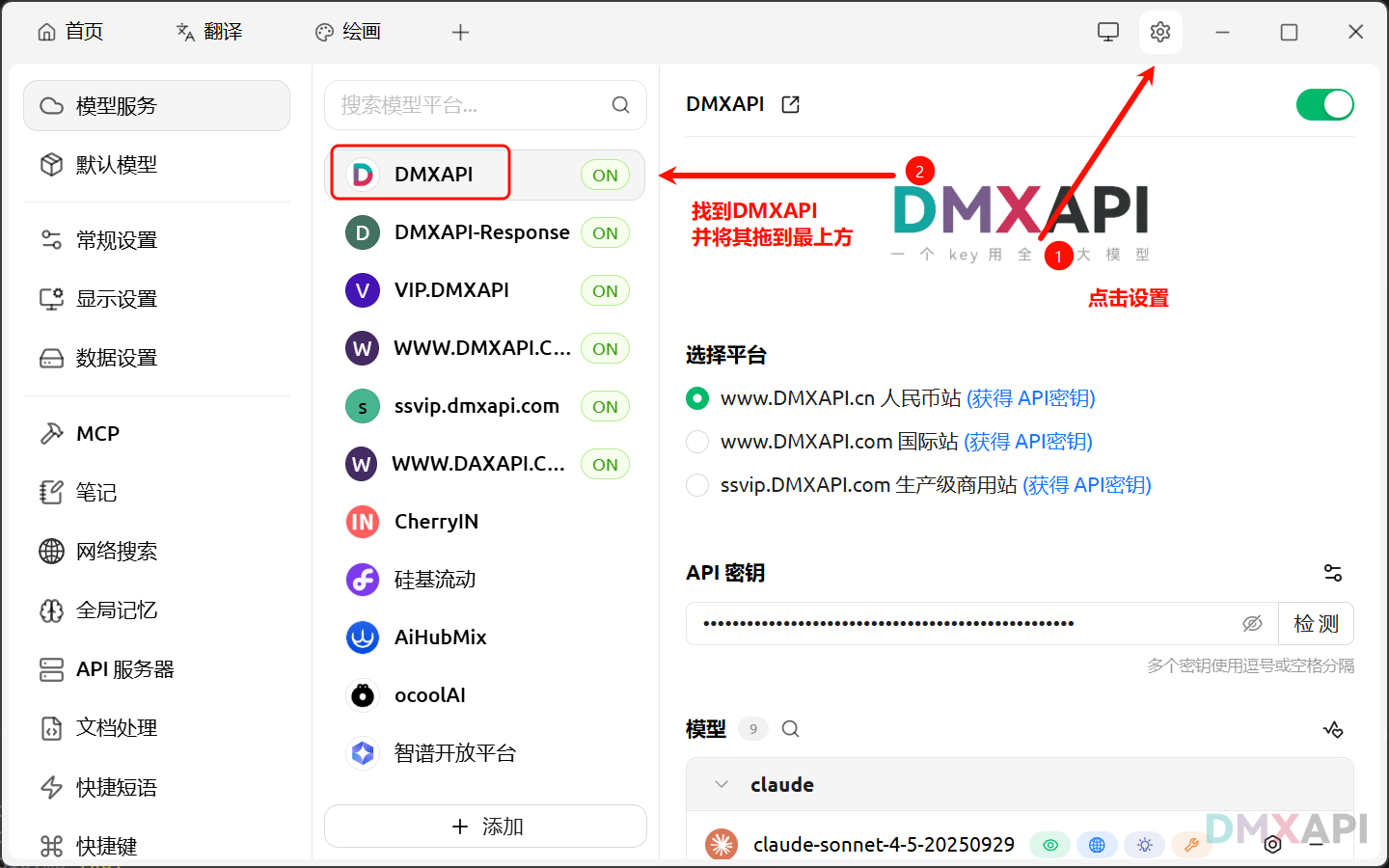Switch to the 翻译 tab
The height and width of the screenshot is (868, 1389).
[209, 32]
